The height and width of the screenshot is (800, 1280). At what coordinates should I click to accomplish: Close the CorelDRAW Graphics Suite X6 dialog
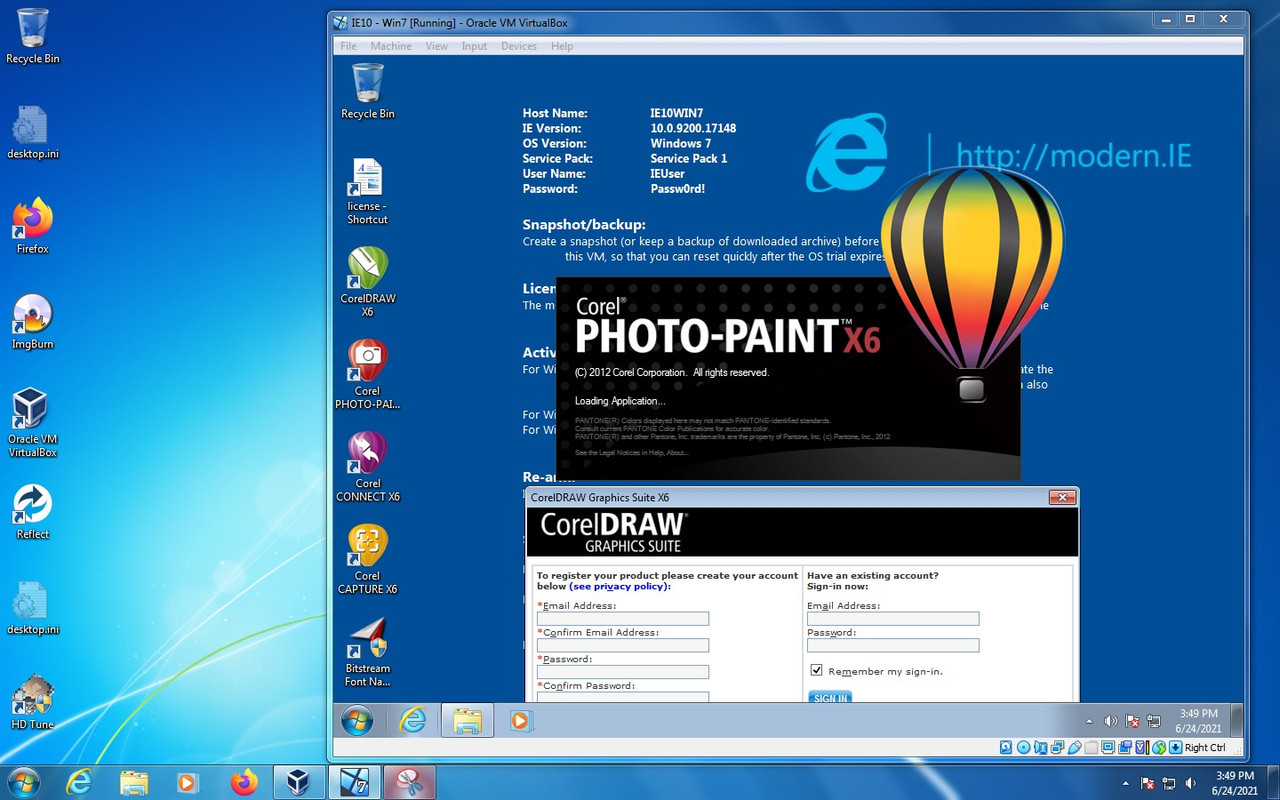point(1061,497)
